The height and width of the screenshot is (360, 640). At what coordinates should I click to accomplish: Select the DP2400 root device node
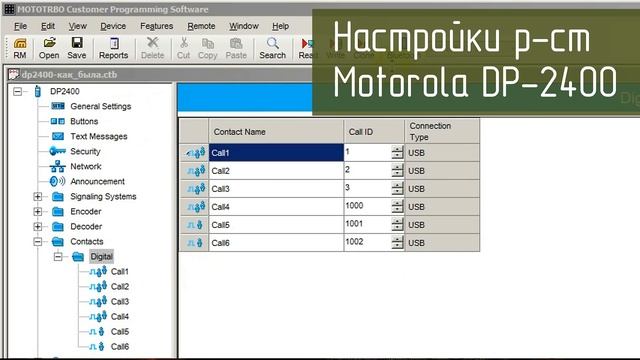click(64, 91)
